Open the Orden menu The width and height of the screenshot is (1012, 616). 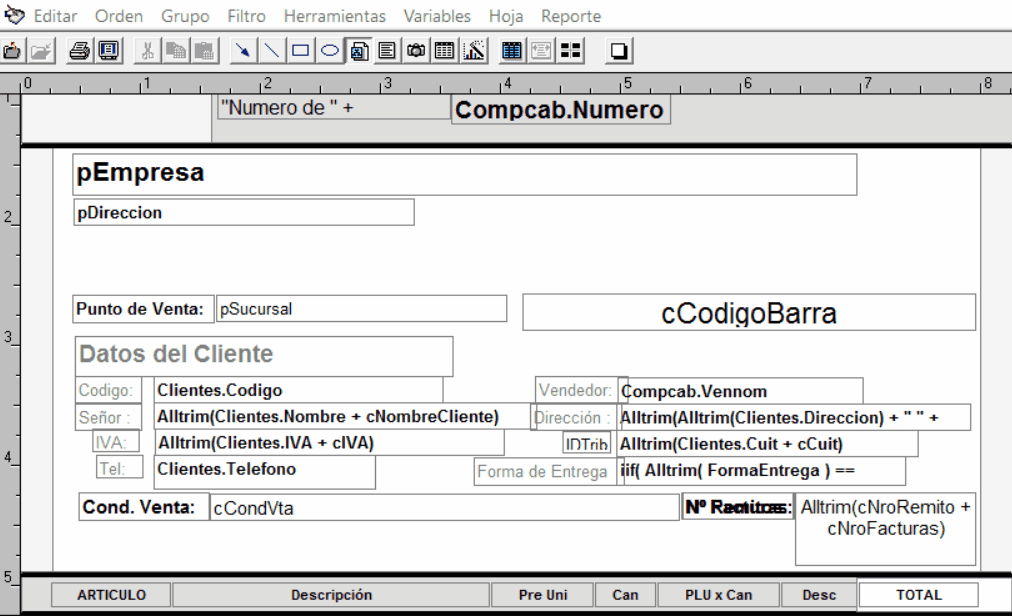119,16
